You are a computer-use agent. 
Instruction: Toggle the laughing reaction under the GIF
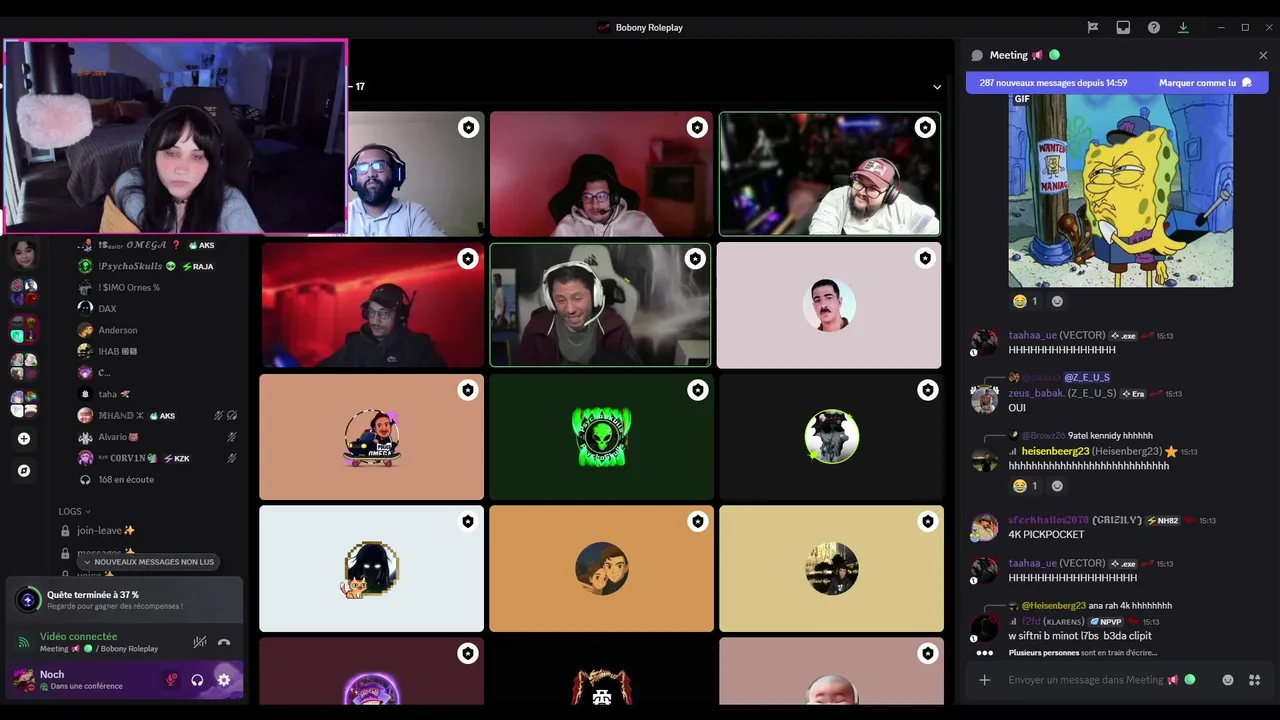1025,301
